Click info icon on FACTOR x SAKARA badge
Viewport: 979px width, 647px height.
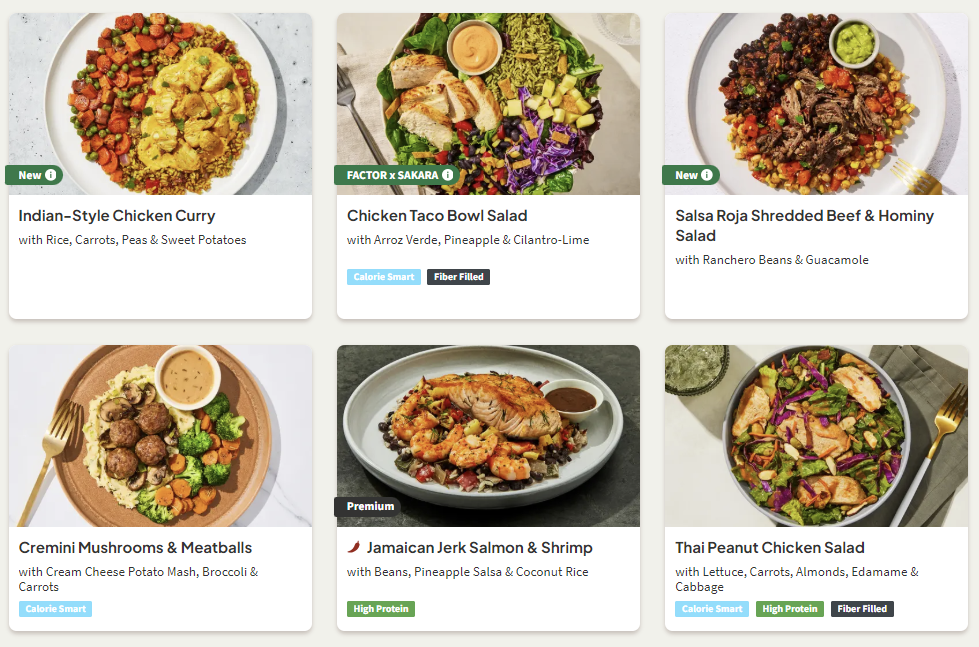[447, 175]
